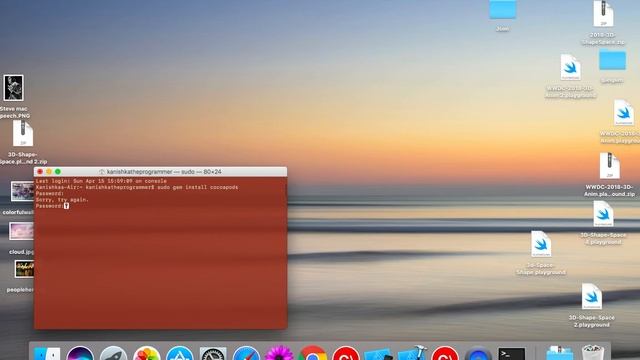Open the App Store Dock icon
This screenshot has width=640, height=360.
point(180,353)
